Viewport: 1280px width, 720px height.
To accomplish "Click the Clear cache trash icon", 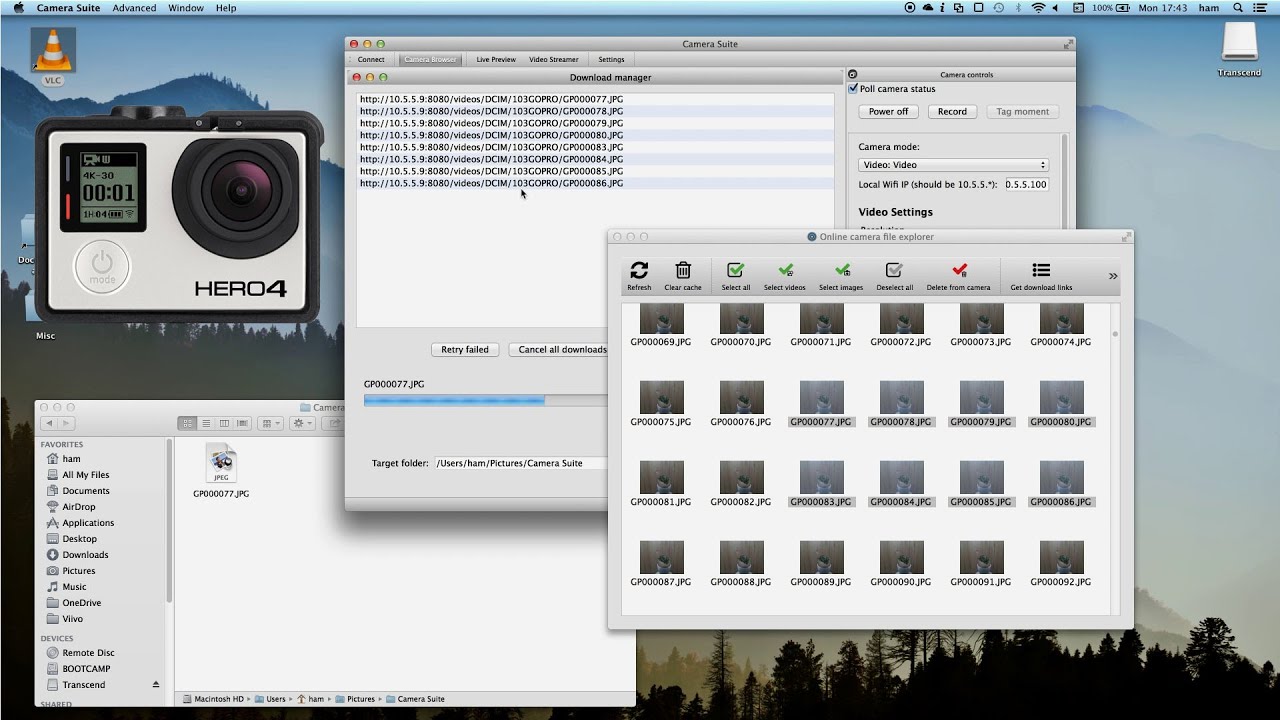I will point(683,270).
